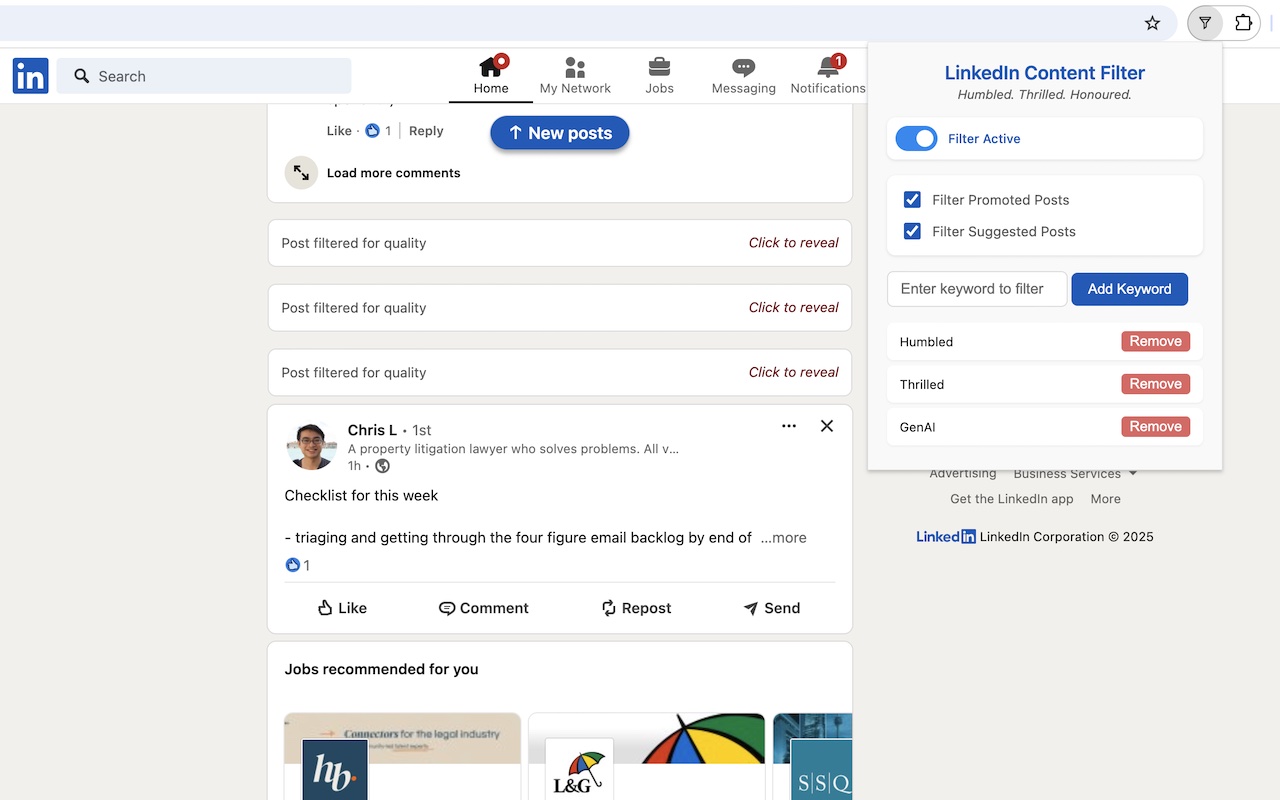Image resolution: width=1280 pixels, height=800 pixels.
Task: Comment on Chris L's post
Action: tap(484, 608)
